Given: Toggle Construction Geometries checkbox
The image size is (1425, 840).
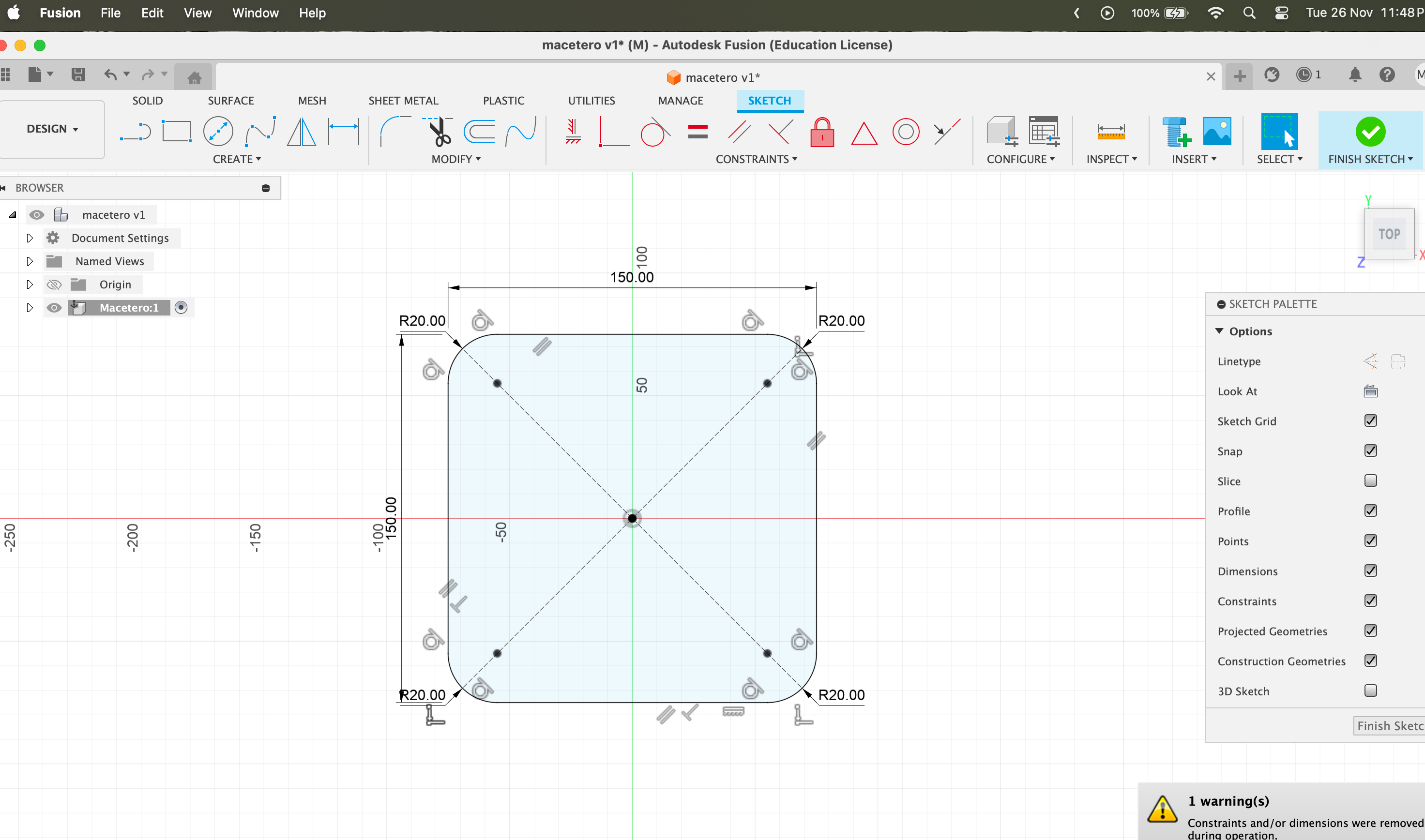Looking at the screenshot, I should click(x=1370, y=660).
